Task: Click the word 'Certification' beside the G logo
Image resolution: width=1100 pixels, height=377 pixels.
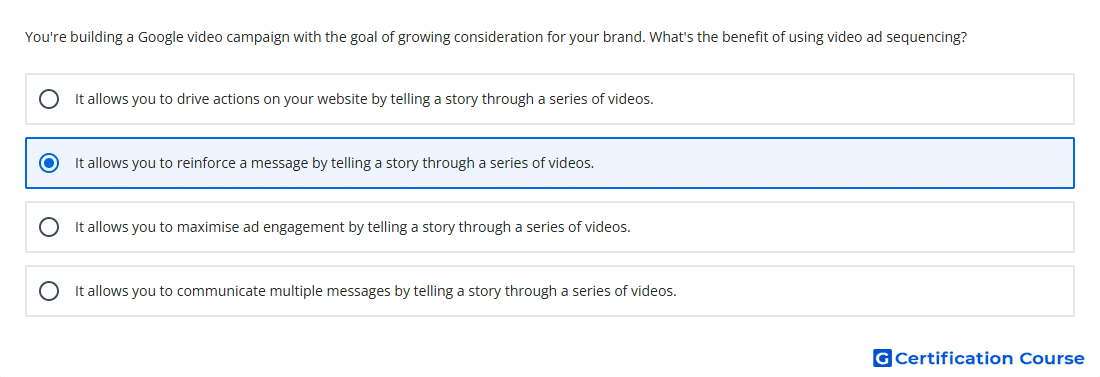Action: 954,358
